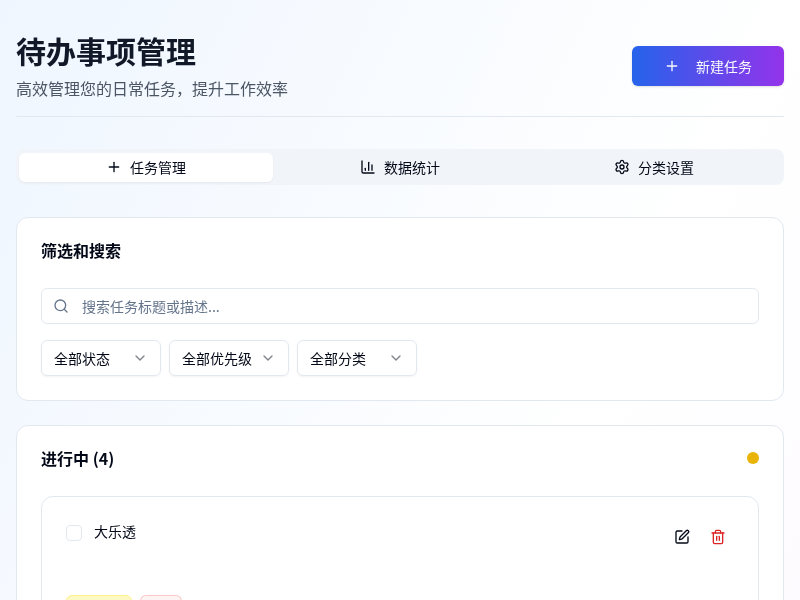The width and height of the screenshot is (800, 600).
Task: Switch to the 分类设置 tab
Action: [x=654, y=168]
